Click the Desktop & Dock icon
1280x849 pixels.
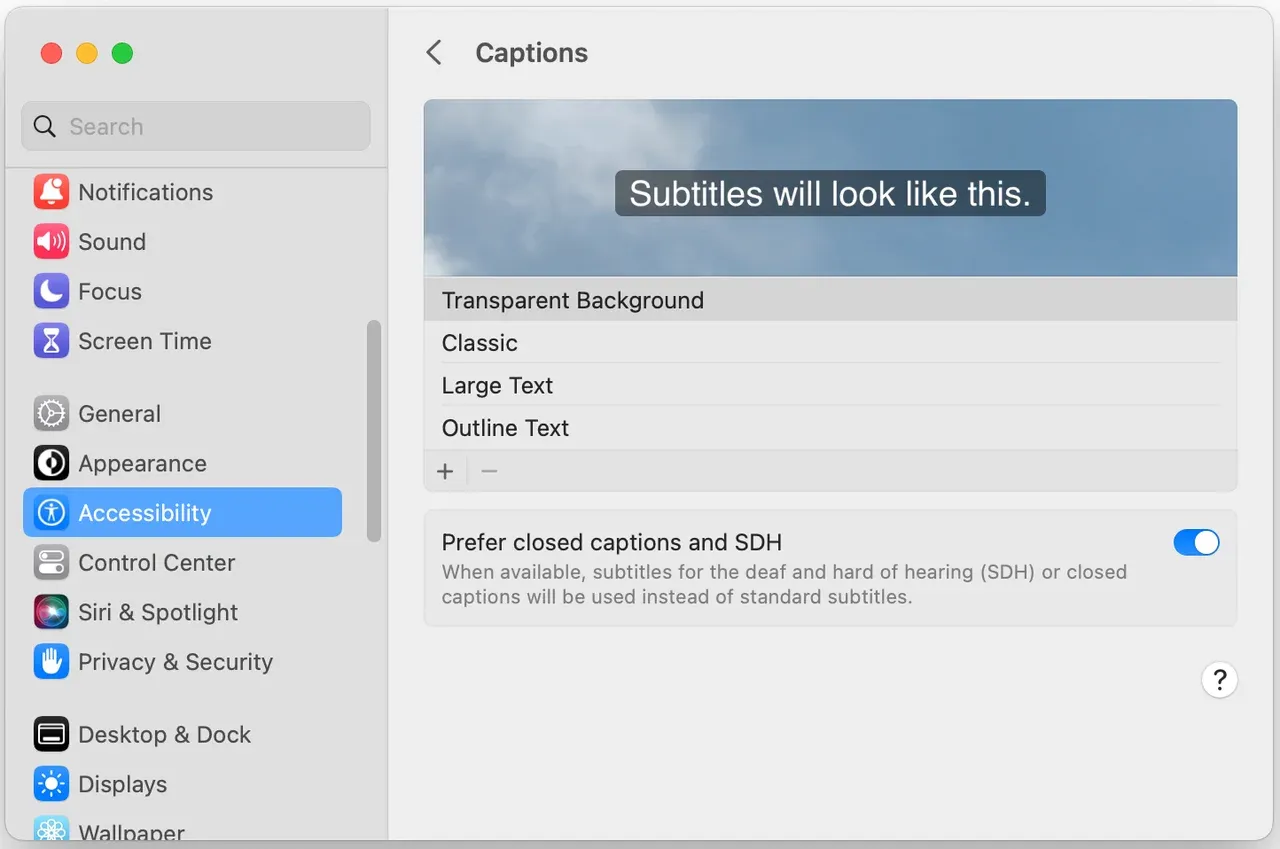point(51,735)
